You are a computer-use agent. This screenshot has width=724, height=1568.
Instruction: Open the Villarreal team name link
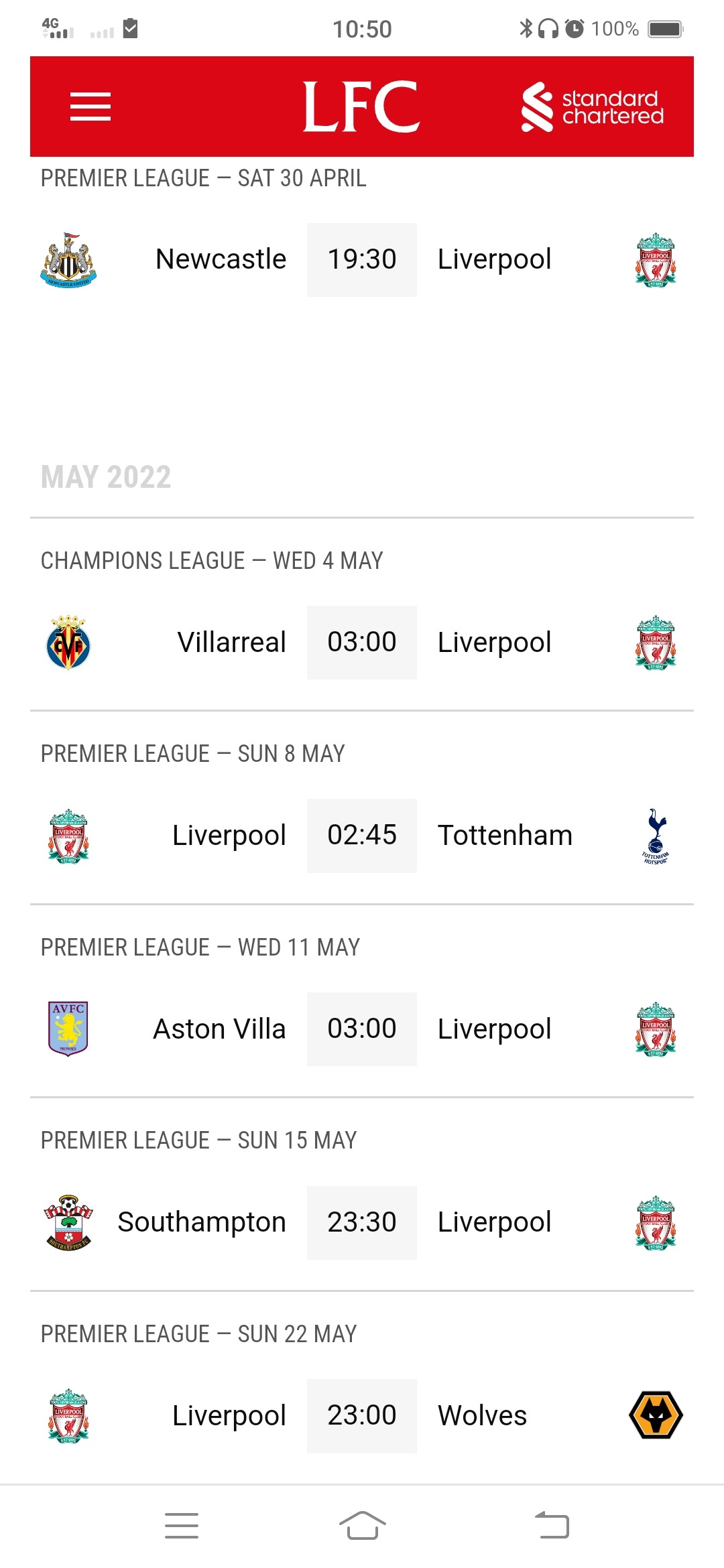click(231, 643)
